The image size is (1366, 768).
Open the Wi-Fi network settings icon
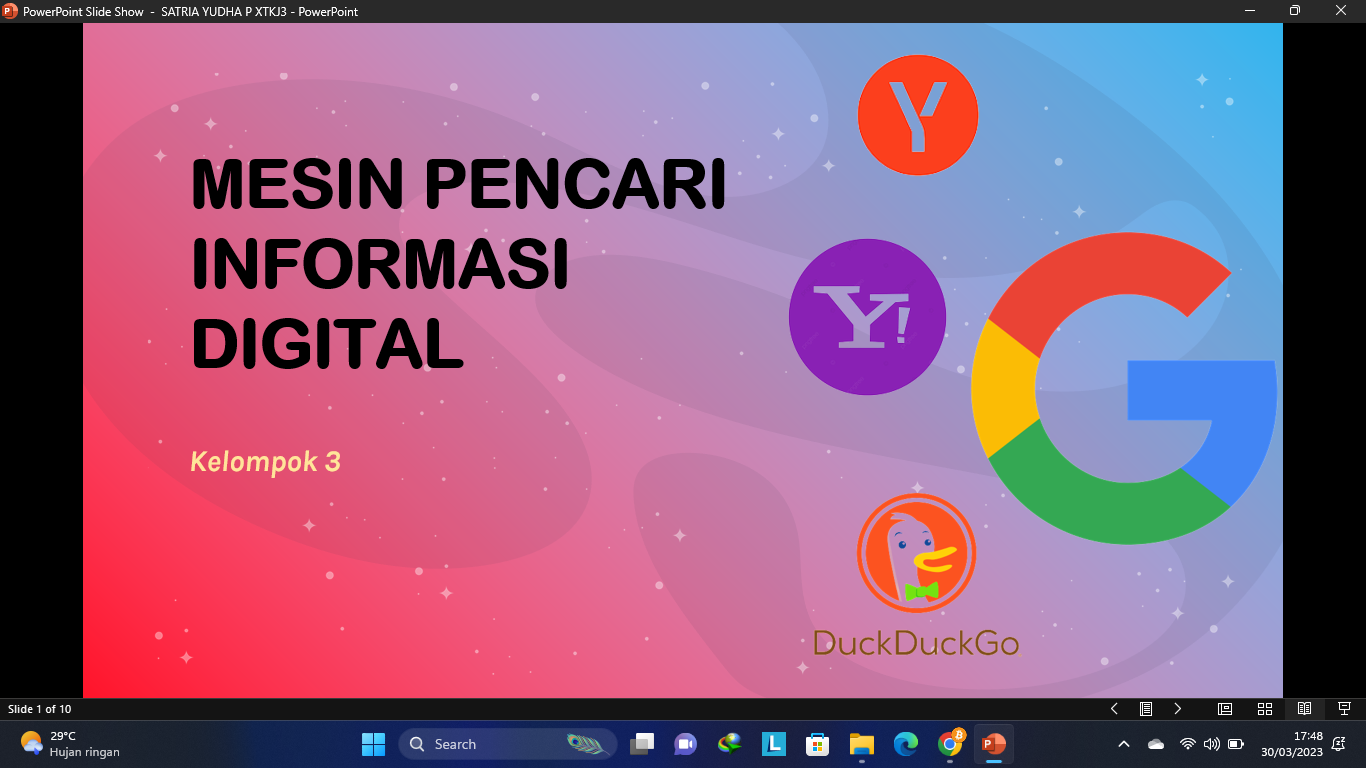click(x=1188, y=744)
